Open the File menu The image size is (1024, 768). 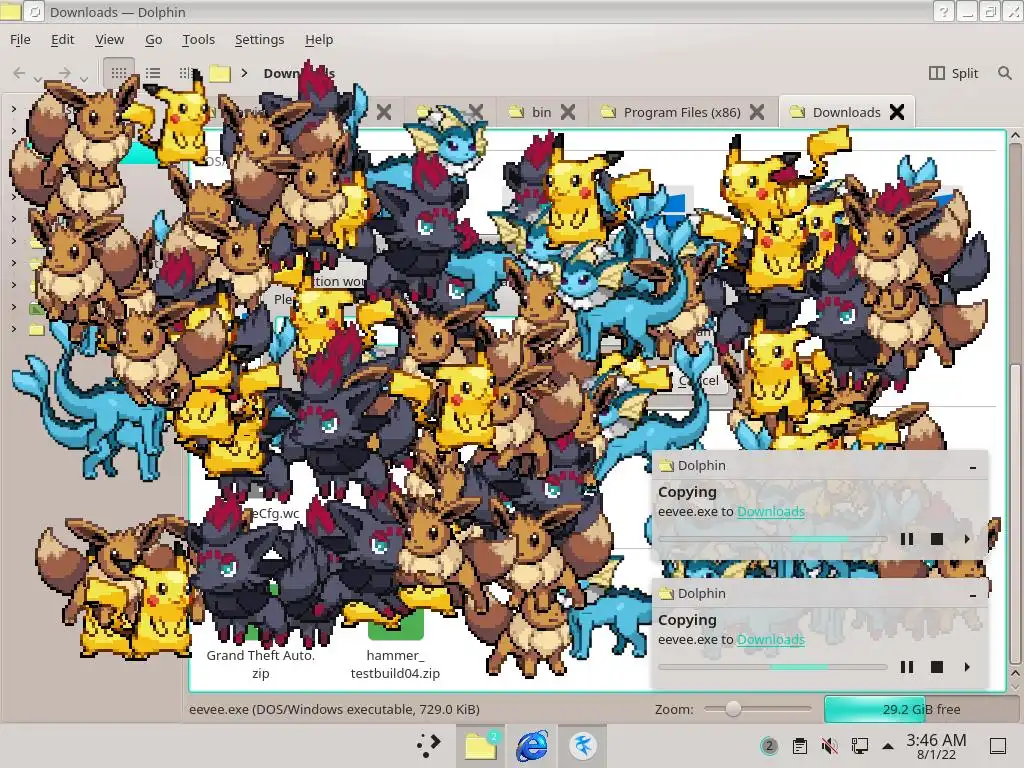20,39
